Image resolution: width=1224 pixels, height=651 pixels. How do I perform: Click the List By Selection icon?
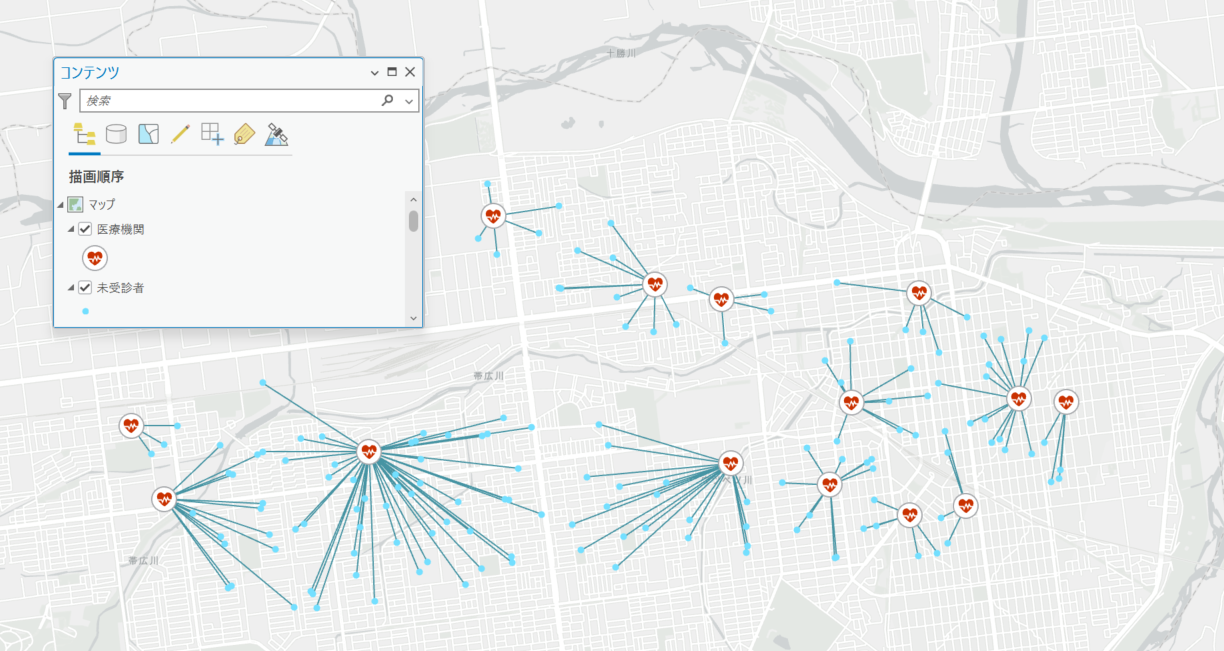pos(148,134)
